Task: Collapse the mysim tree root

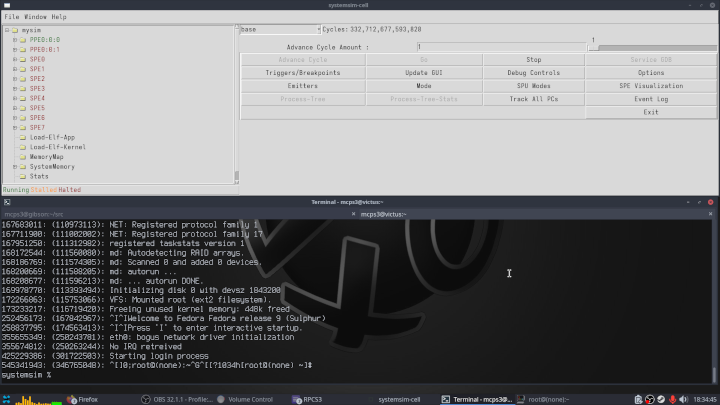Action: coord(7,30)
